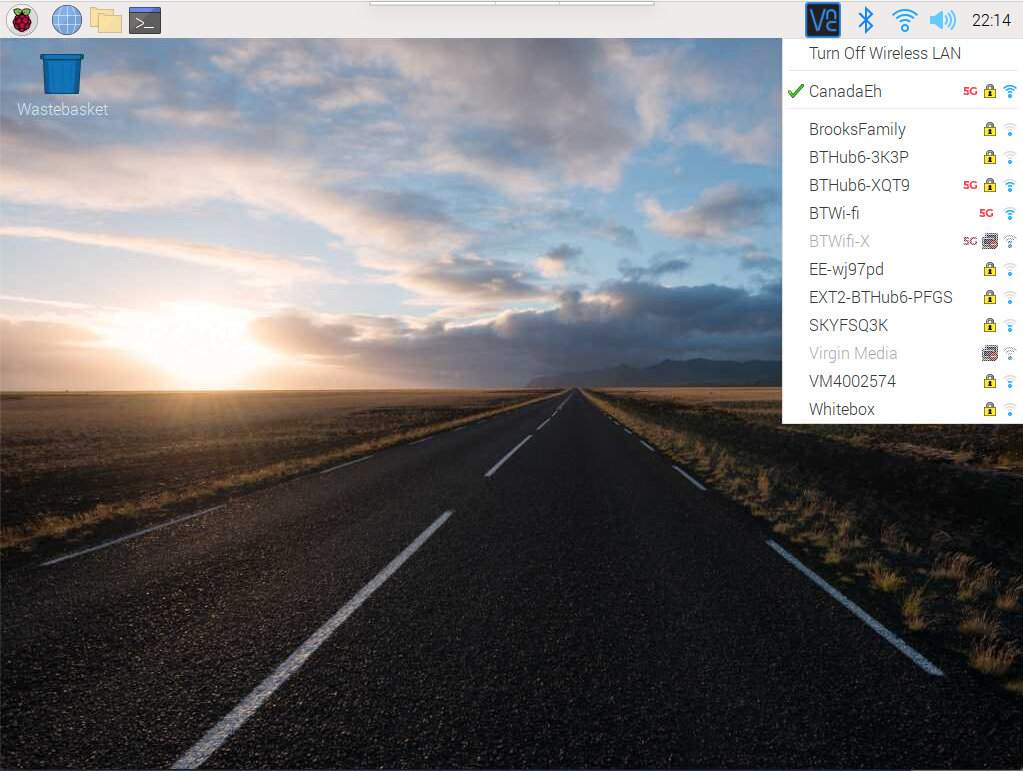The width and height of the screenshot is (1023, 771).
Task: Pick the EE-wj97pd wireless network
Action: (902, 269)
